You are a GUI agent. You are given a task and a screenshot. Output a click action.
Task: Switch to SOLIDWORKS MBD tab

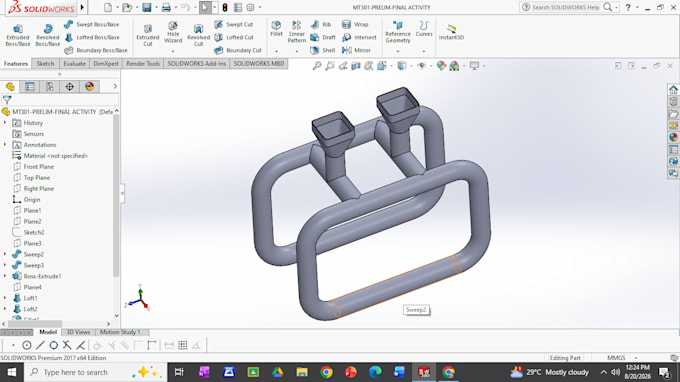pos(259,64)
